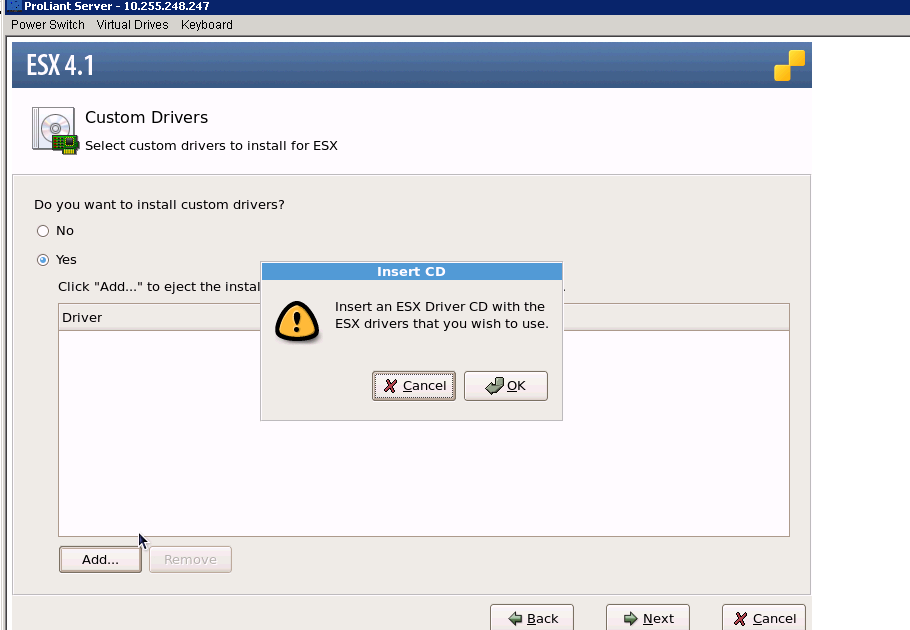Click the Custom Drivers CD icon
The width and height of the screenshot is (910, 630).
[55, 131]
